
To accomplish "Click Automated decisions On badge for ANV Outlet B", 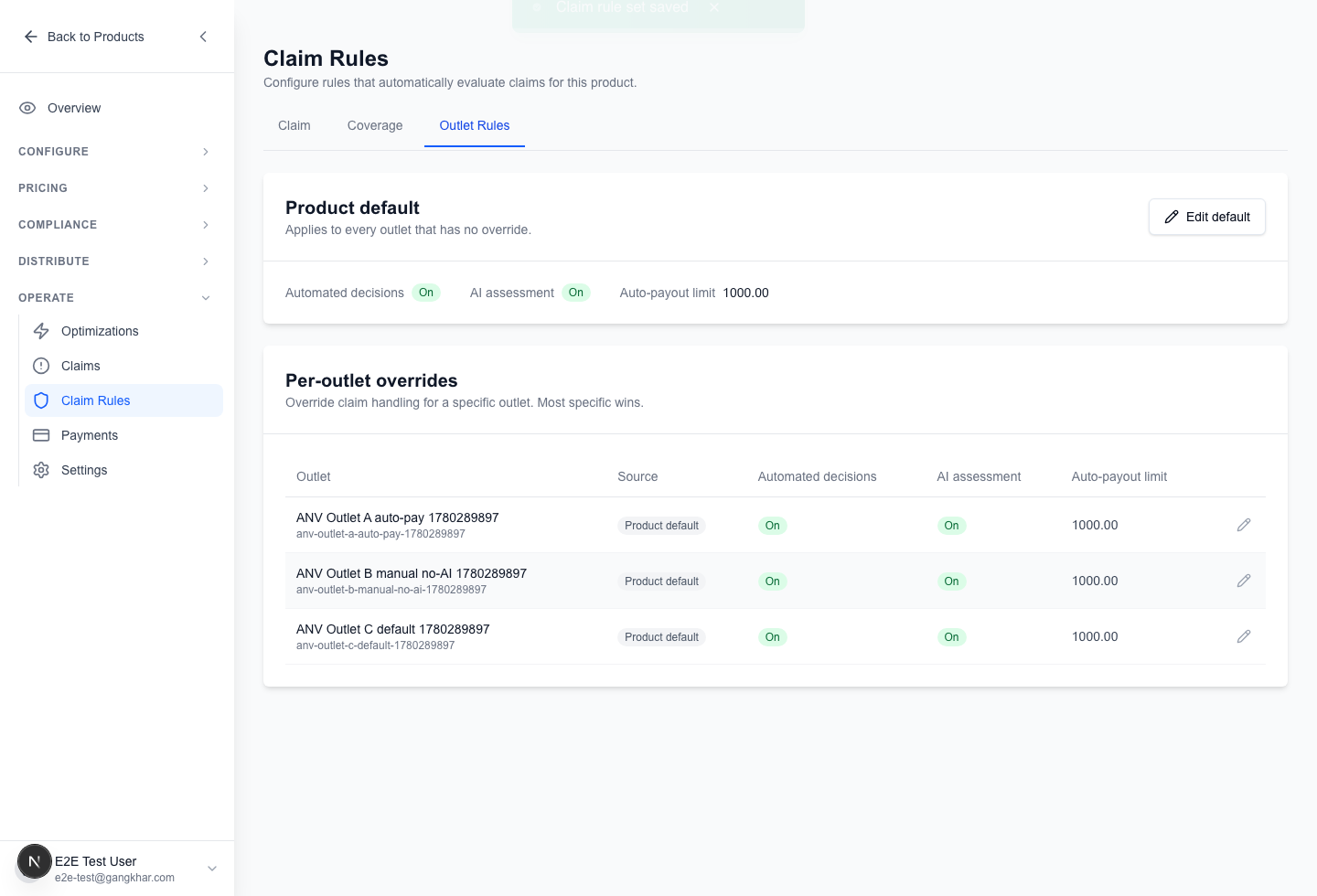I will (773, 581).
